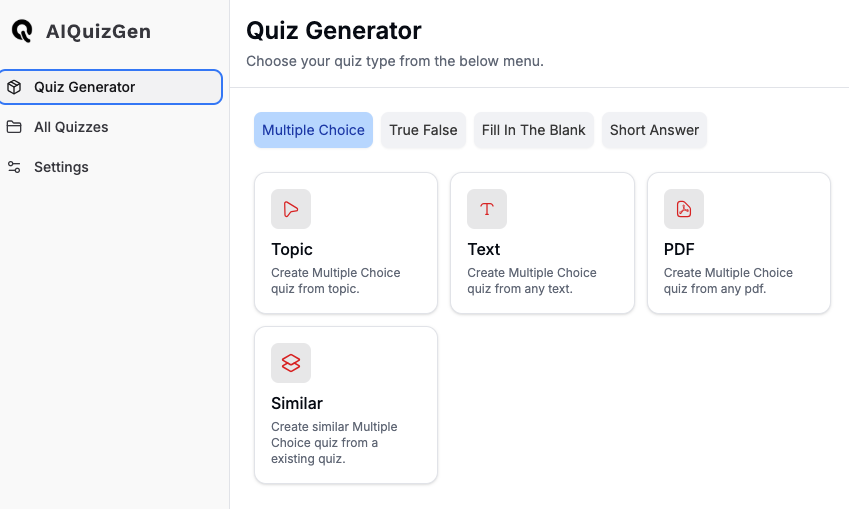Click the Text card T icon
Image resolution: width=849 pixels, height=509 pixels.
point(487,209)
